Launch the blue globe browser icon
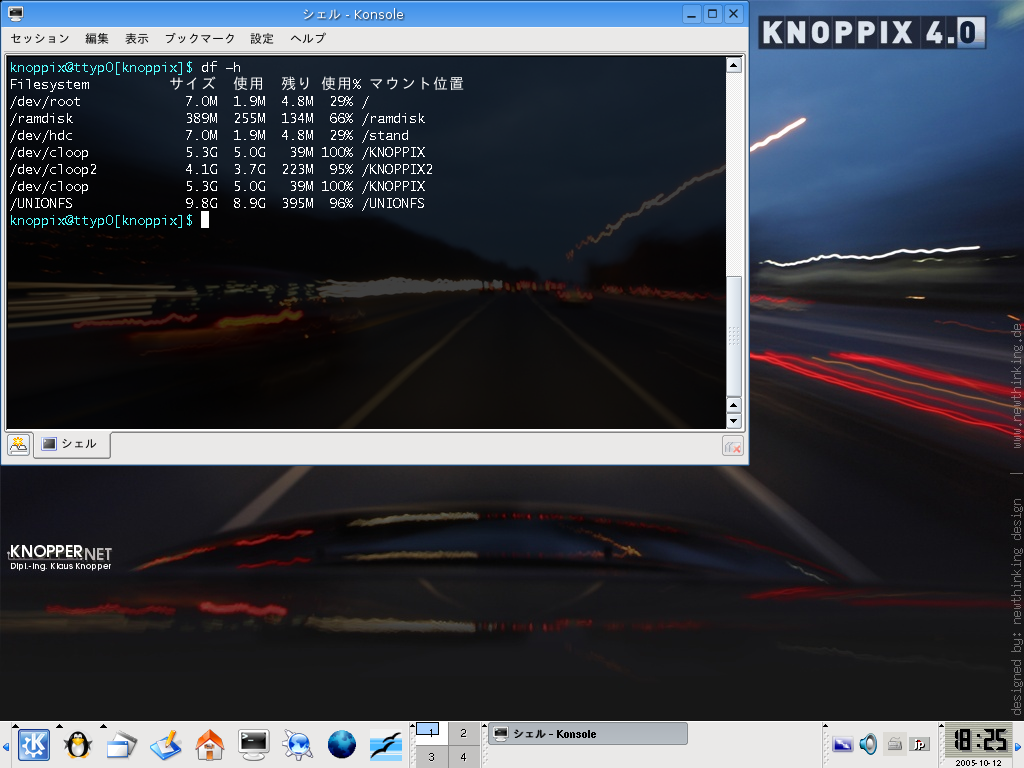Screen dimensions: 1024x768 point(342,745)
